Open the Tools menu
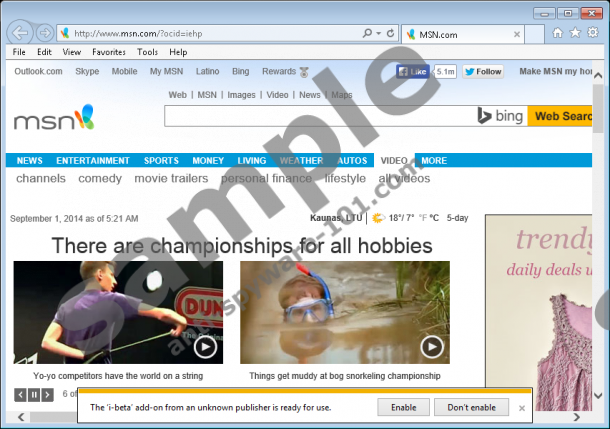Viewport: 610px width, 429px height. (147, 51)
